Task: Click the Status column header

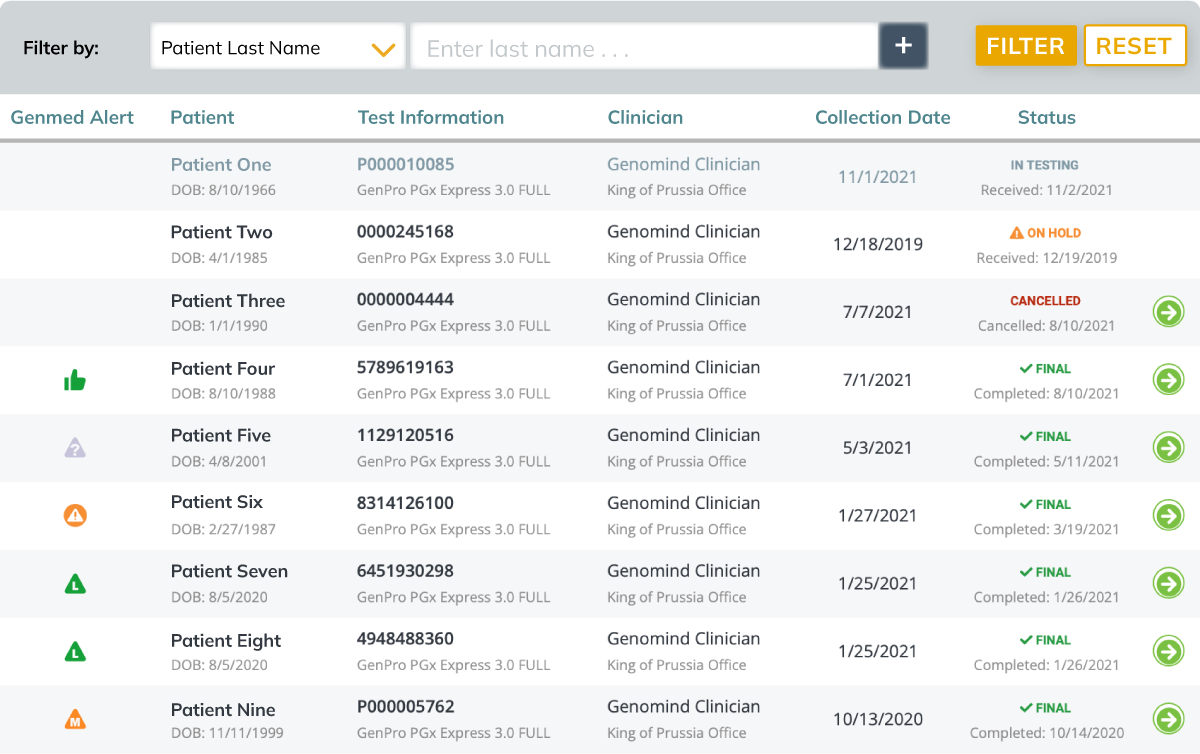Action: (1046, 117)
